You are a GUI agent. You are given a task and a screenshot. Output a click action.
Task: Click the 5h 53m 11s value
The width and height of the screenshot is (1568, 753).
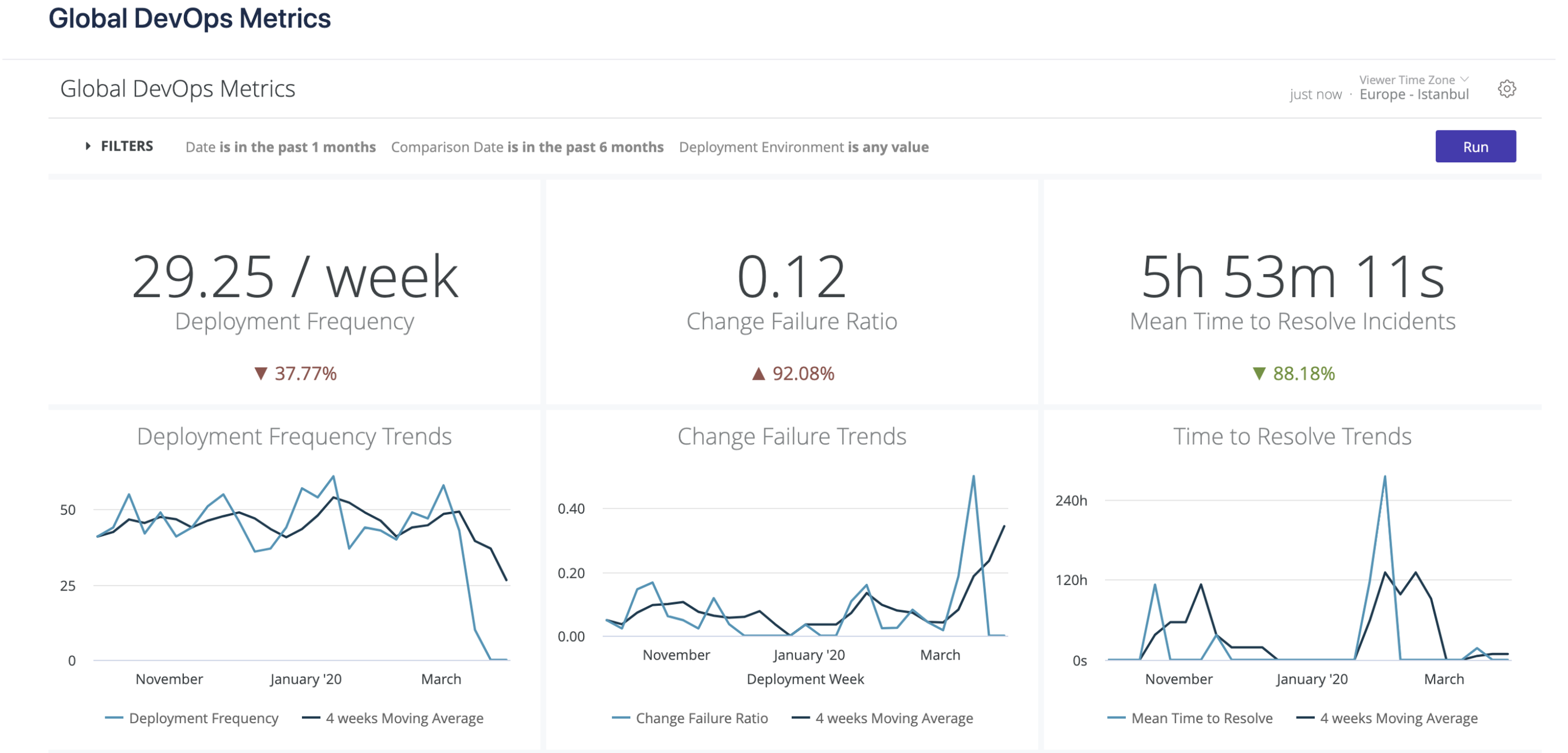point(1292,277)
